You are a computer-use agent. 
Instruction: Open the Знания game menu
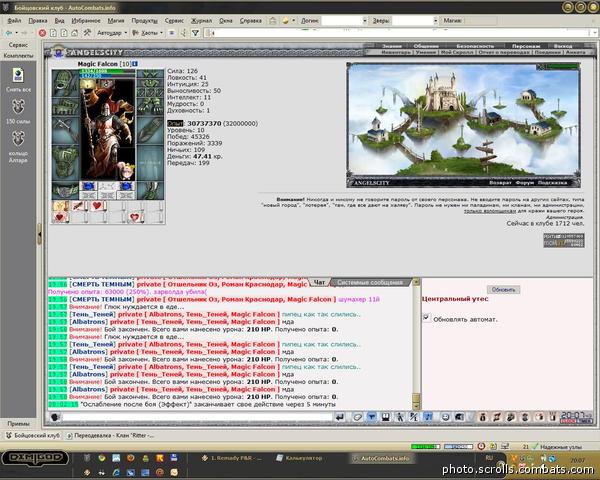(391, 46)
